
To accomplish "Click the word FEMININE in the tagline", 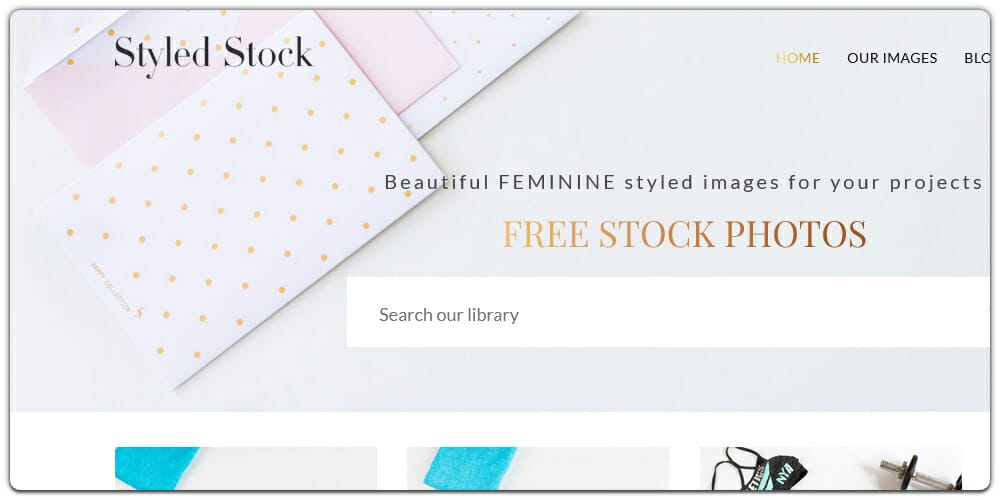I will pyautogui.click(x=557, y=182).
